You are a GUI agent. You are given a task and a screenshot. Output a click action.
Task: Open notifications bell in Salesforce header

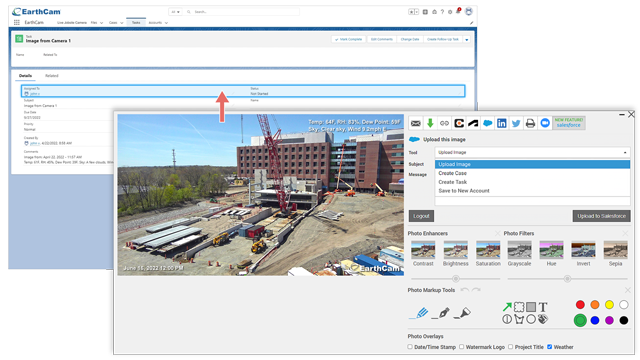(458, 11)
